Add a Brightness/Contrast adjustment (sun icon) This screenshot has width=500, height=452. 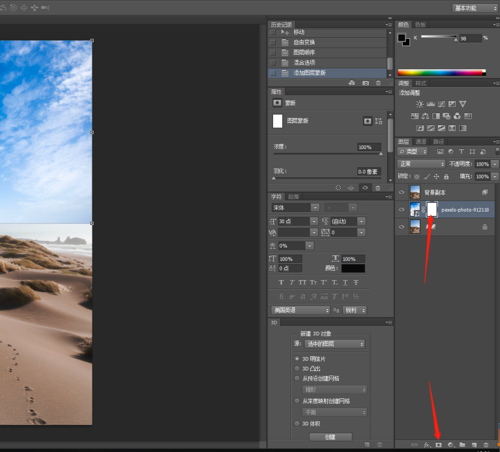point(420,104)
